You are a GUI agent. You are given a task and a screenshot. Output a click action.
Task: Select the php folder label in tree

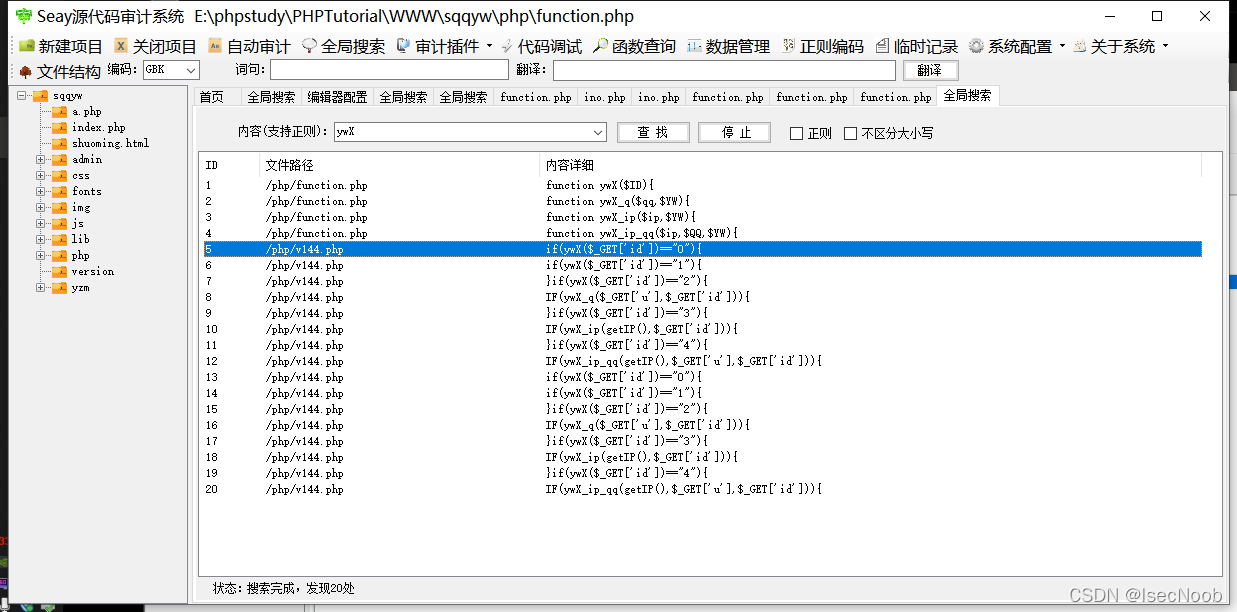click(x=80, y=256)
